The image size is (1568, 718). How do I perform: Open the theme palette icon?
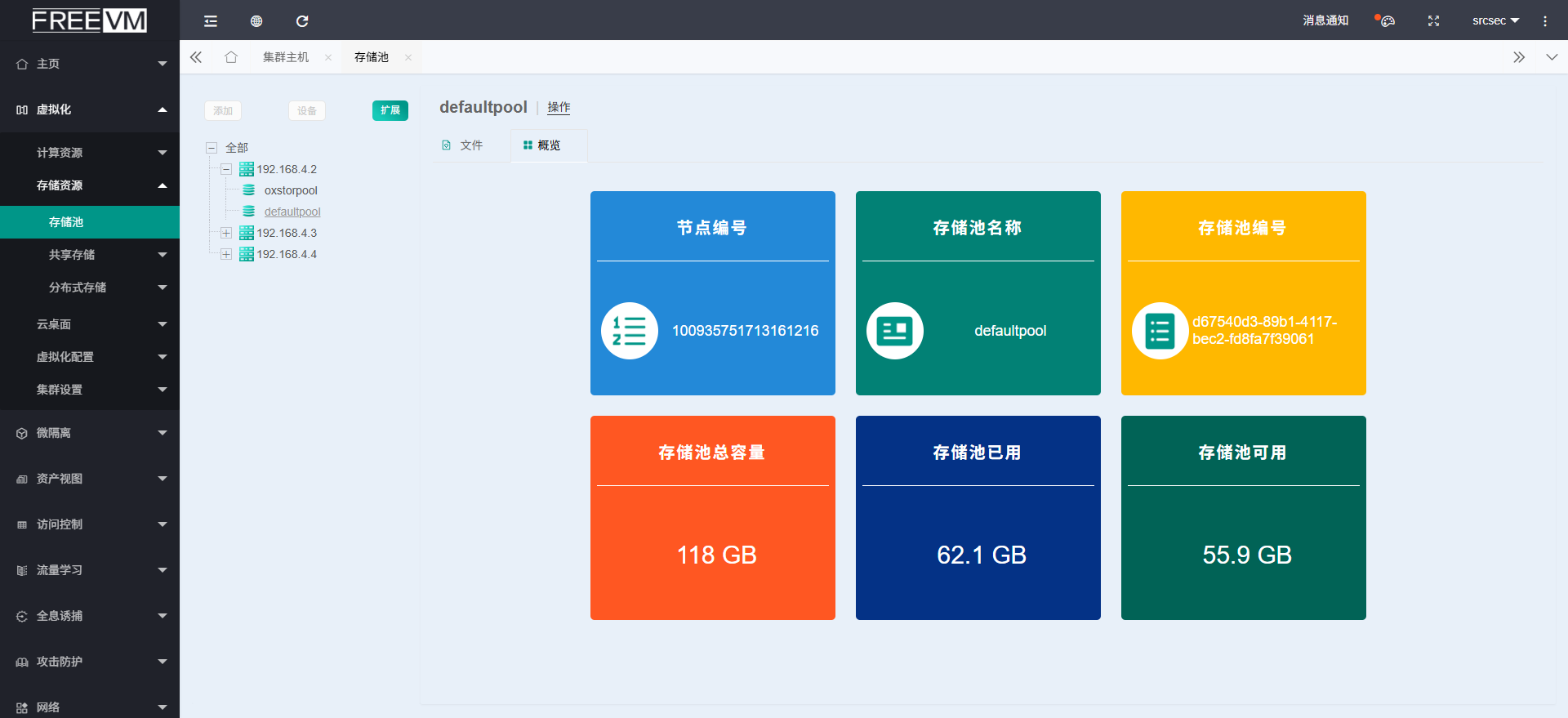[1386, 21]
